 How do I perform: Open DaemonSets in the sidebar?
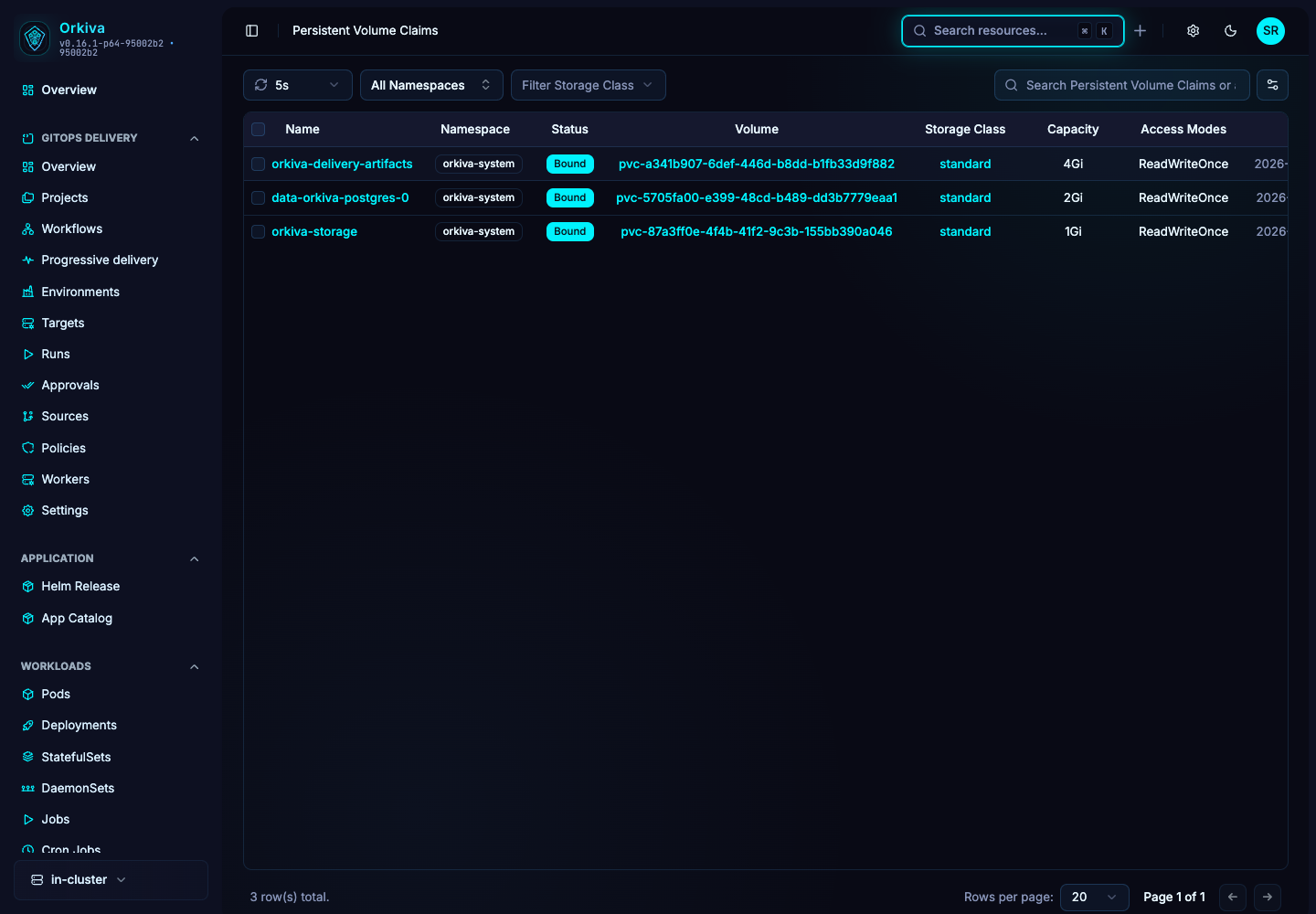pyautogui.click(x=78, y=788)
